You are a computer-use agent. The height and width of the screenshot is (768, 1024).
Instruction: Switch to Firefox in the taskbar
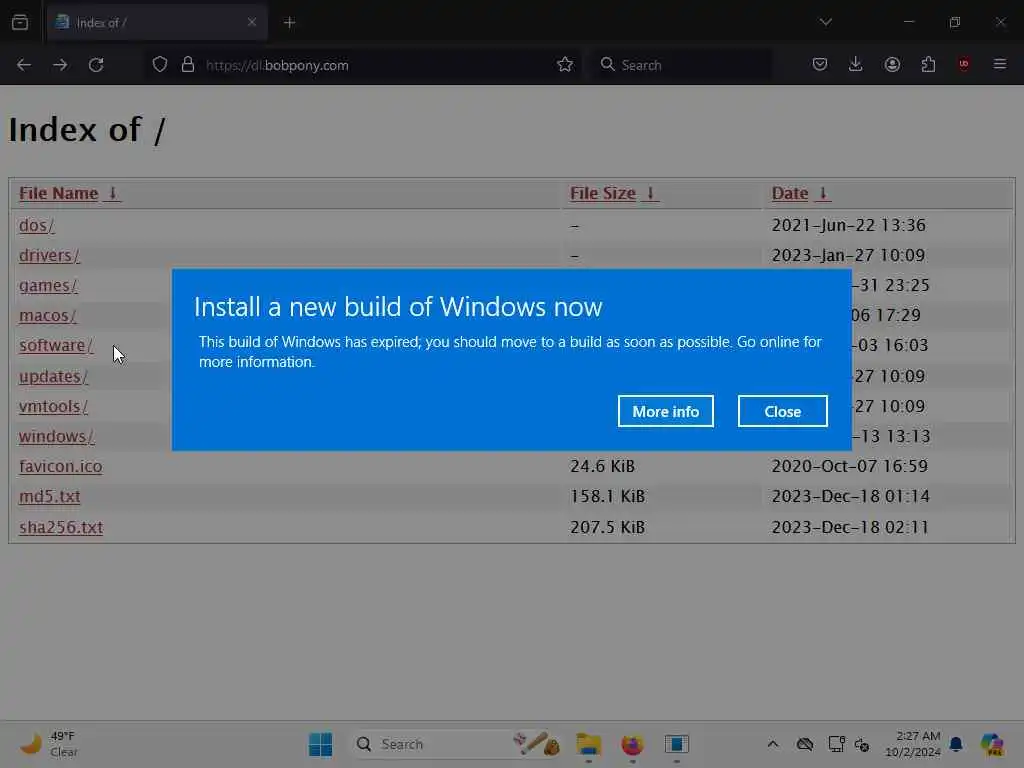(x=632, y=744)
